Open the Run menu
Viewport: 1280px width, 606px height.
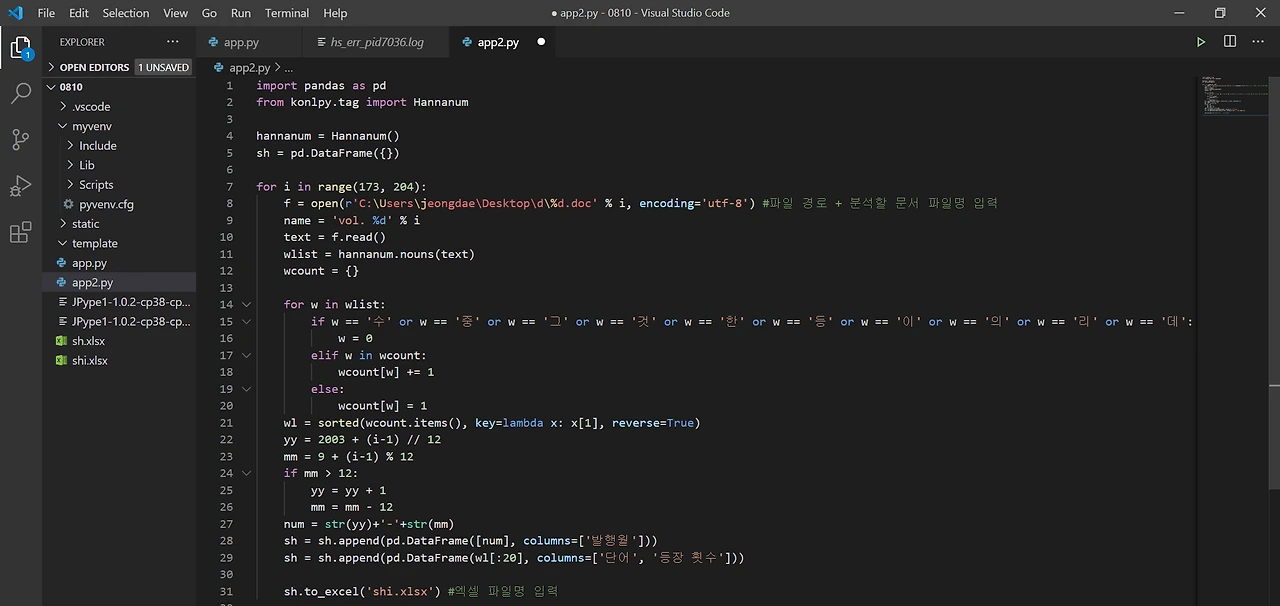241,13
